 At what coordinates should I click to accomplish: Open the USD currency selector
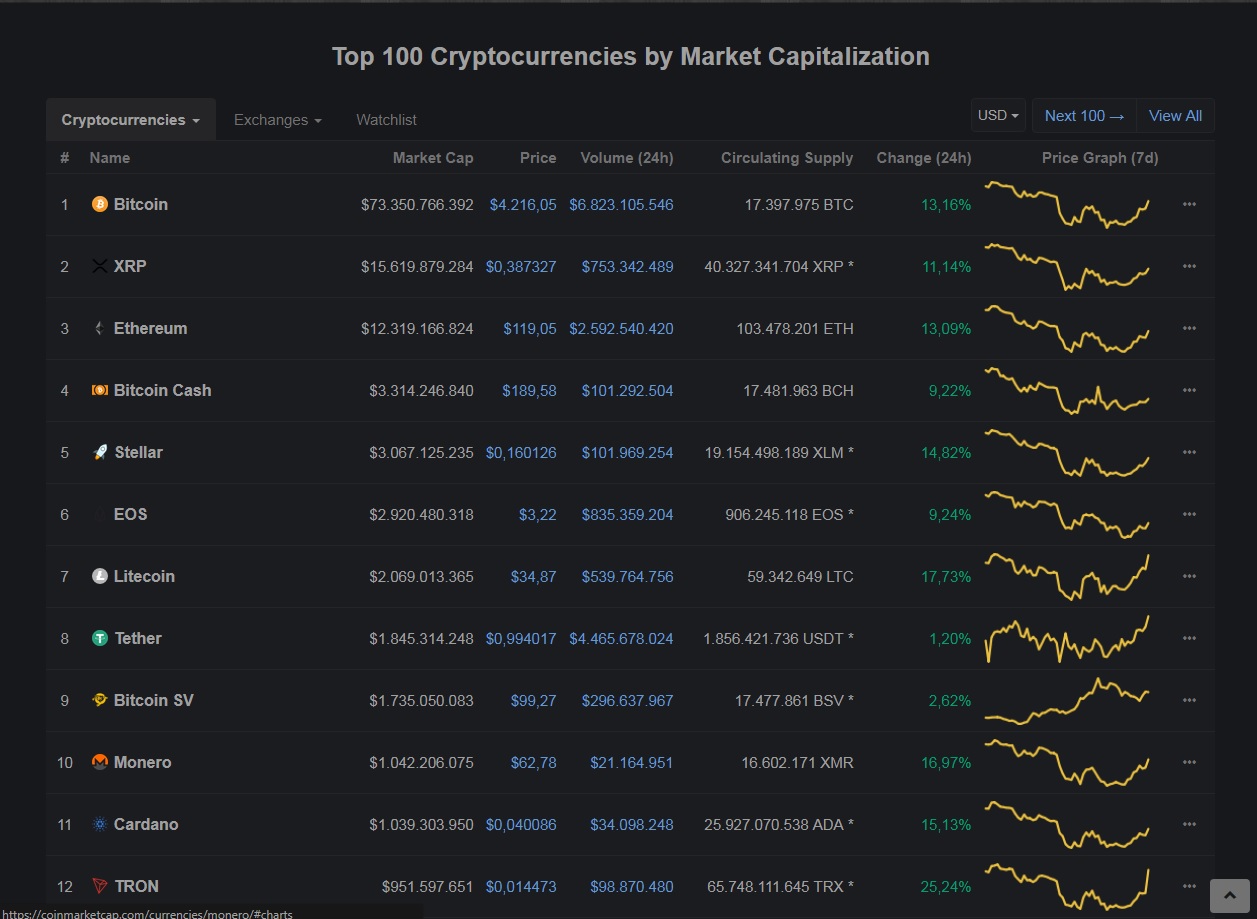998,116
